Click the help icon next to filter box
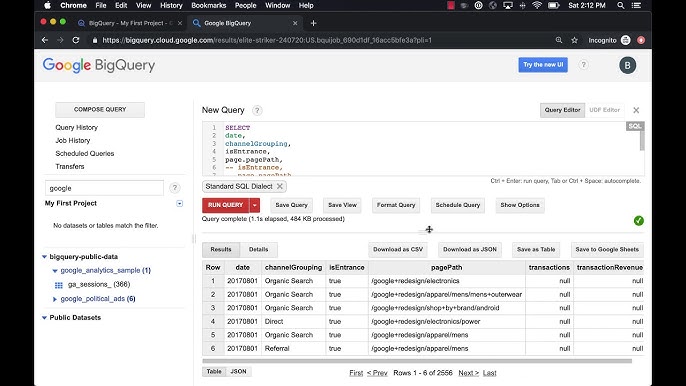Image resolution: width=686 pixels, height=386 pixels. (x=175, y=188)
